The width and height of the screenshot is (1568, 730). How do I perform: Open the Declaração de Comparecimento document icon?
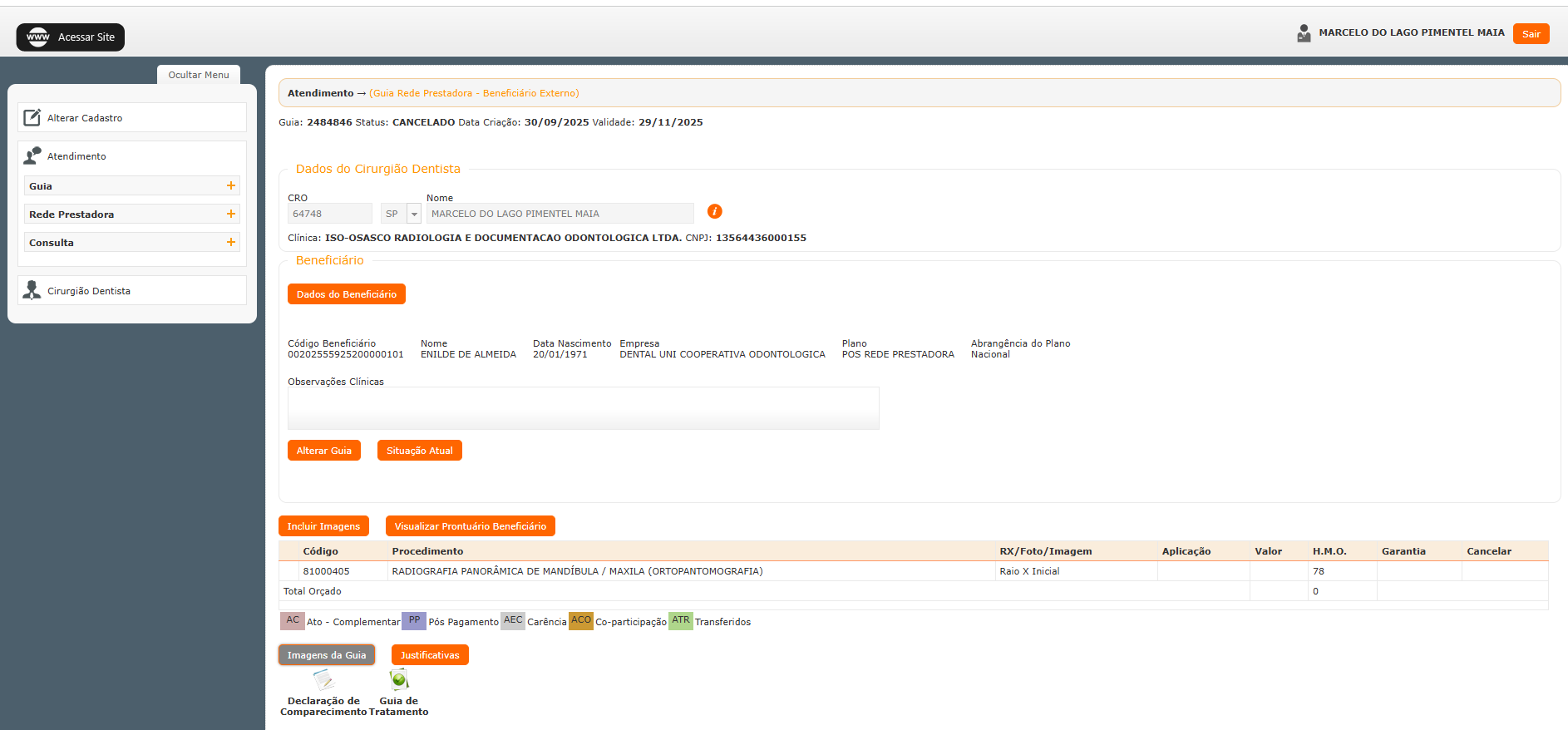[323, 680]
